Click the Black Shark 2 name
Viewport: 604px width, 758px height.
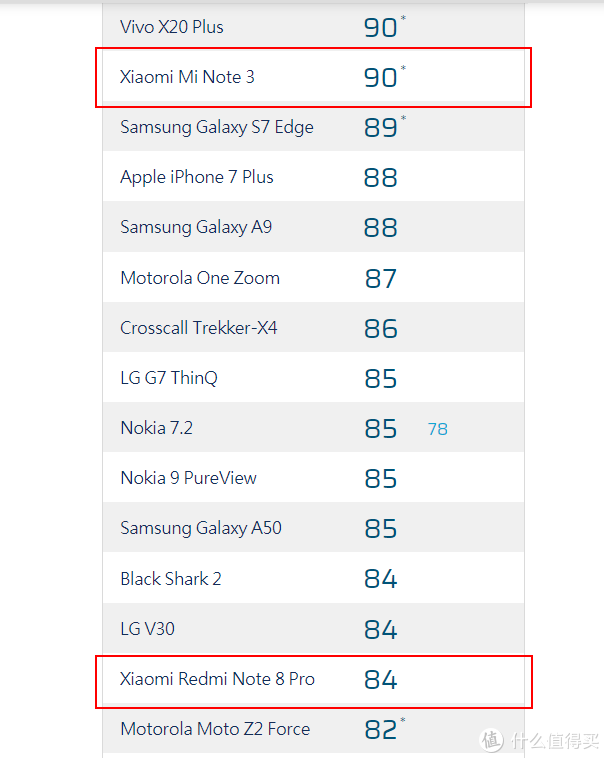tap(171, 579)
